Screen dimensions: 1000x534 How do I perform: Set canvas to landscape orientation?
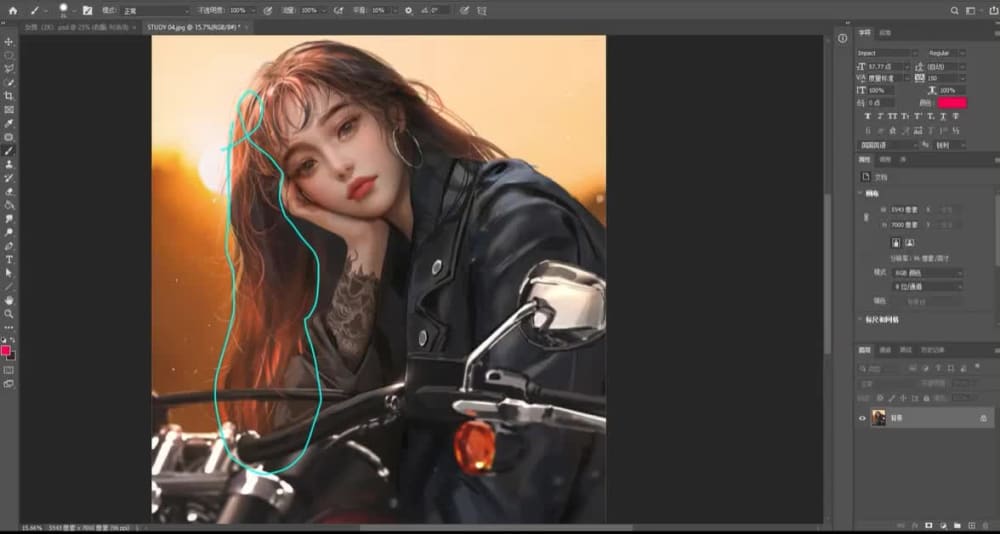909,242
